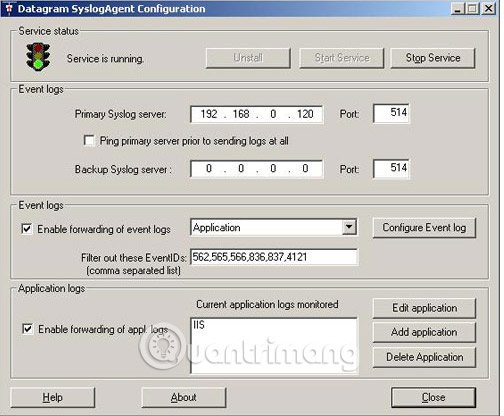Click the primary Syslog server port field
504x416 pixels.
[391, 113]
